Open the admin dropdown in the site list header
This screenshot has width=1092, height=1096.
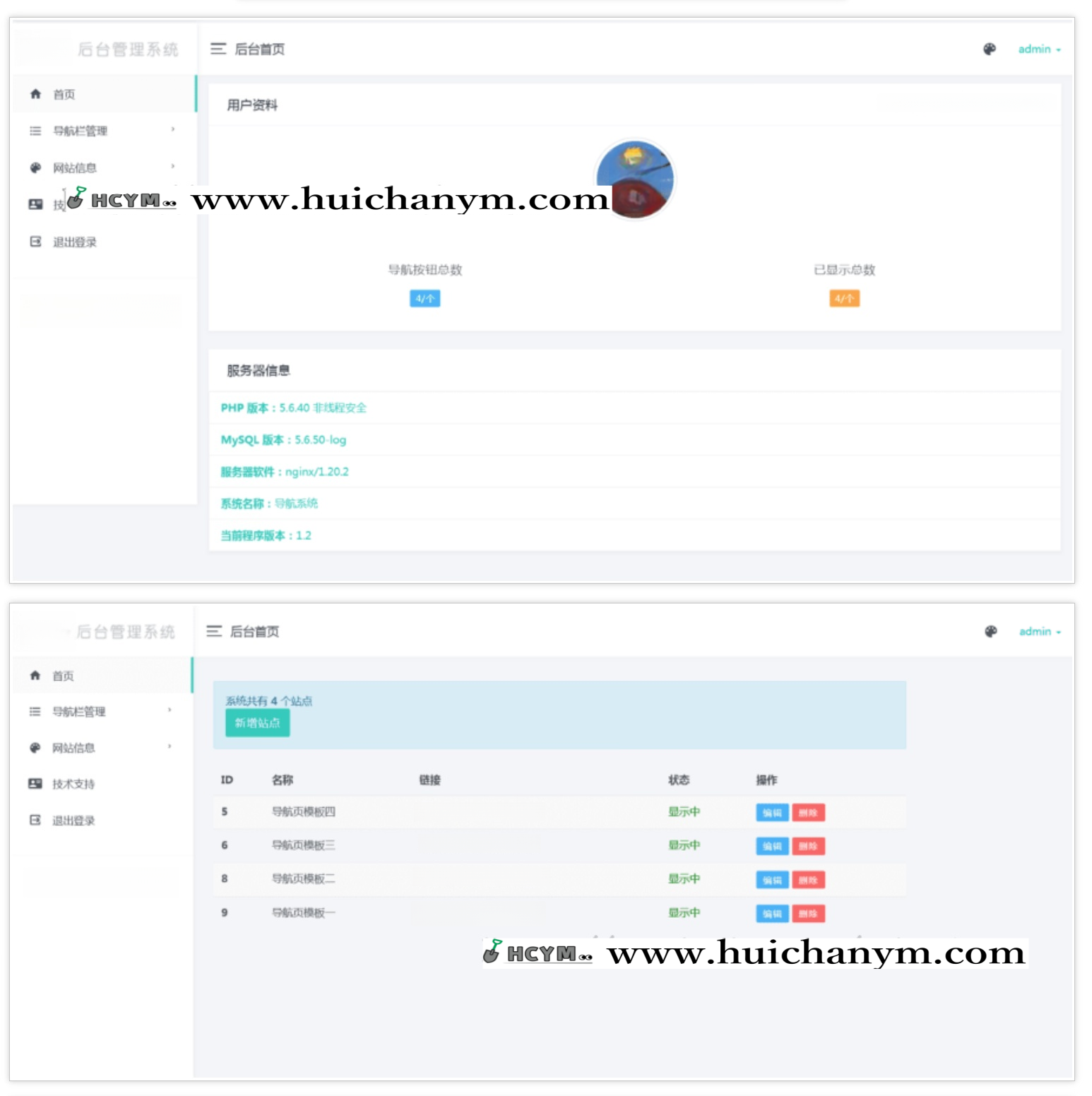click(x=1039, y=631)
